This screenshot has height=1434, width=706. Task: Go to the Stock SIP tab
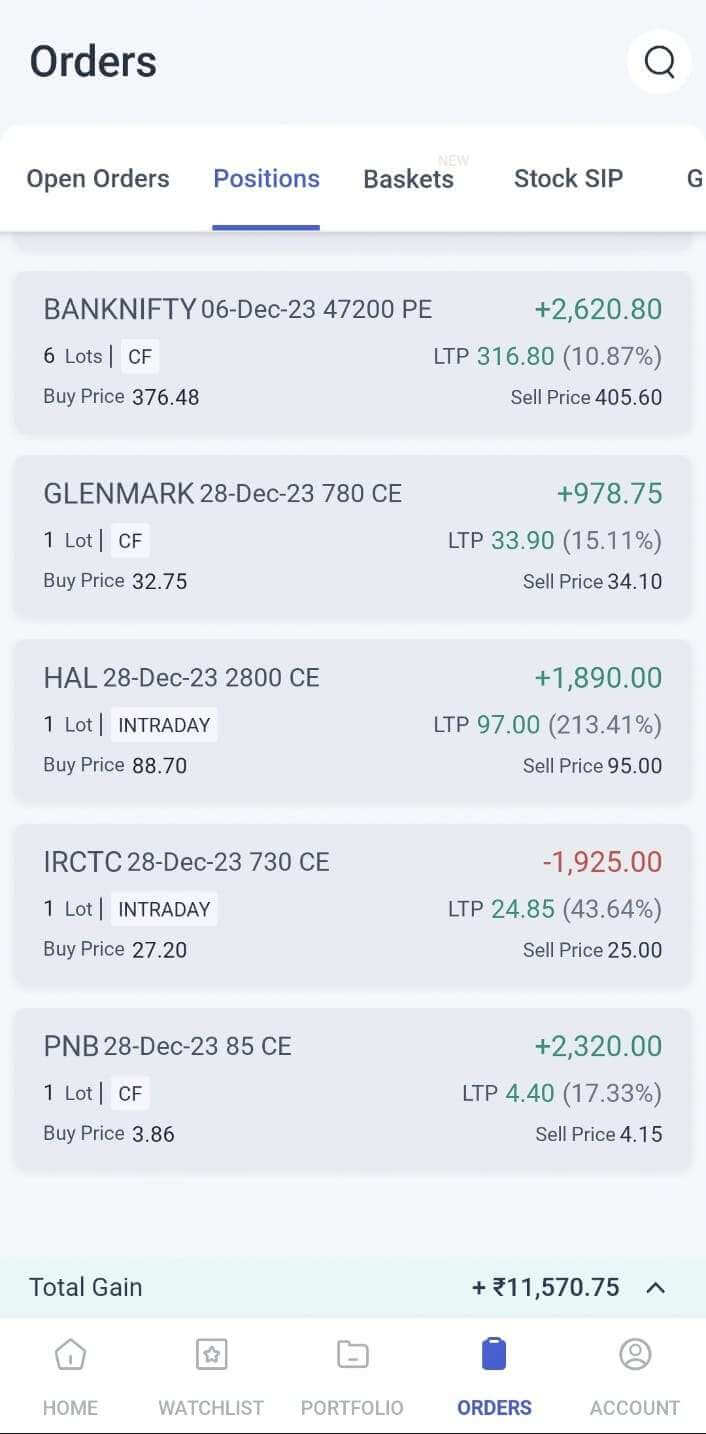pos(568,179)
